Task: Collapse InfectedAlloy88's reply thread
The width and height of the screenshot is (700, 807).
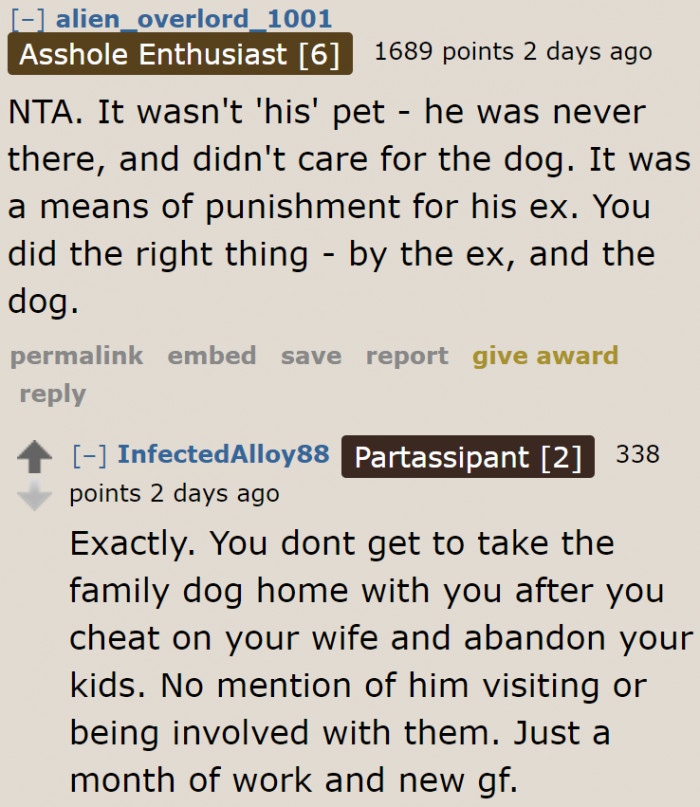Action: pyautogui.click(x=92, y=456)
